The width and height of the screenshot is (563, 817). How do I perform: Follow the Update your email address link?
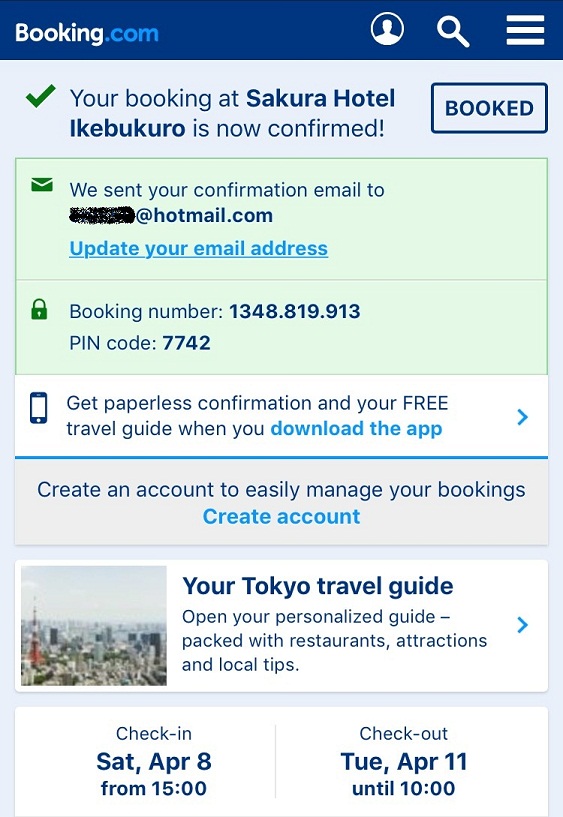(x=199, y=249)
